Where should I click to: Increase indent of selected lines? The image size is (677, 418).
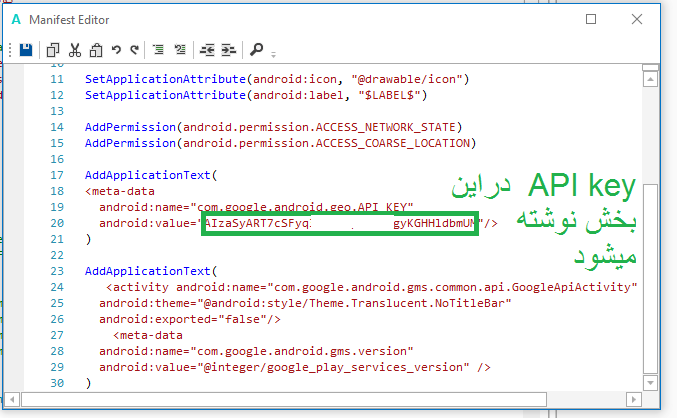coord(228,49)
